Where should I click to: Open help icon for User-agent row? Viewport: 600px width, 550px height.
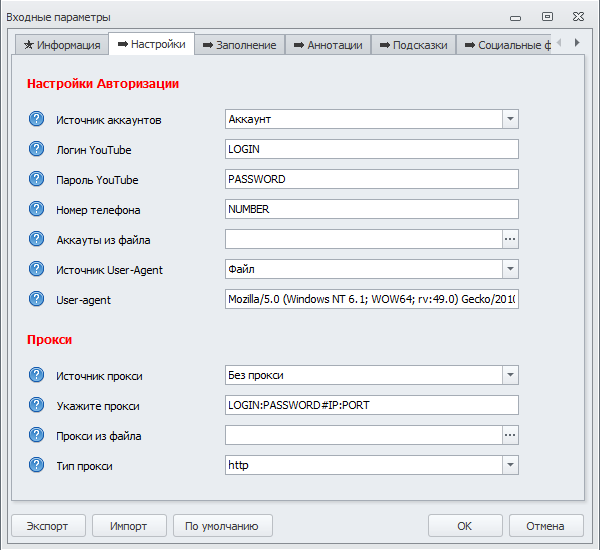coord(36,299)
